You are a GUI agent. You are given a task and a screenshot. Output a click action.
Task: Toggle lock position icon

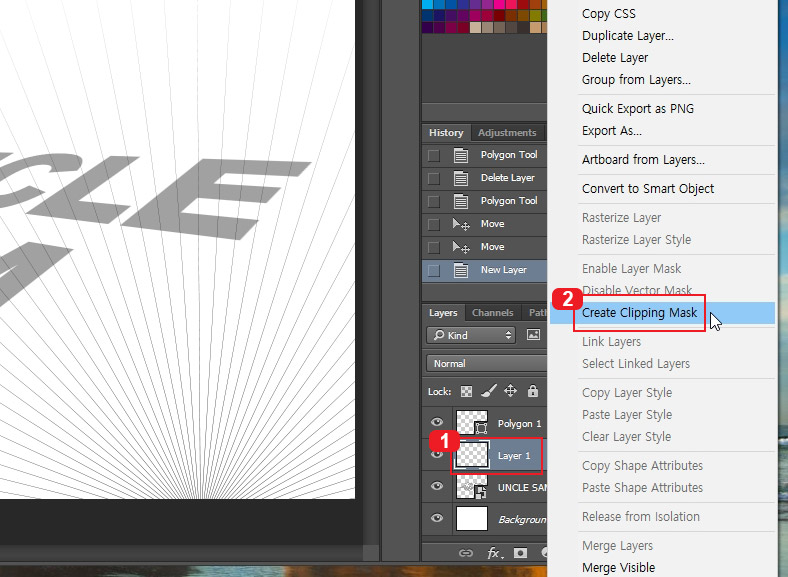coord(511,391)
